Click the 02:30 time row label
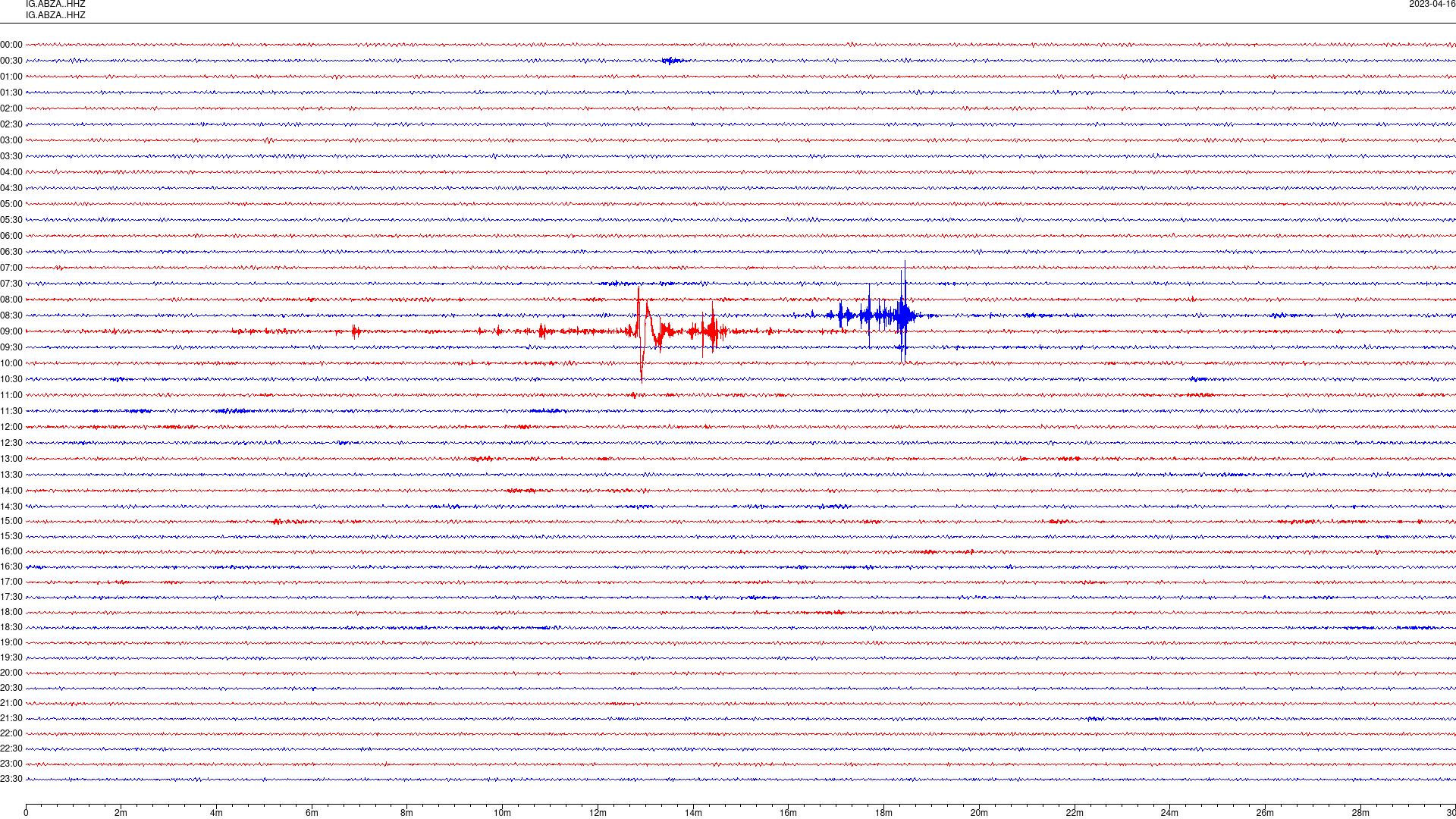This screenshot has width=1456, height=819. (x=11, y=124)
